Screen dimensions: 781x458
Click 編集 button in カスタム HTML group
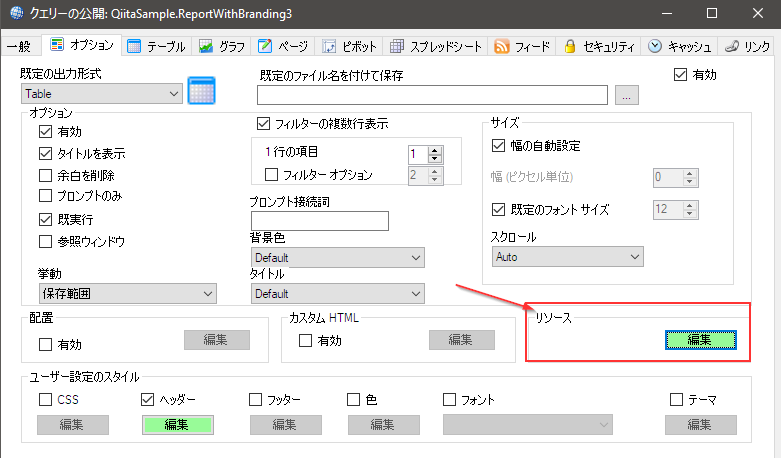click(x=462, y=340)
